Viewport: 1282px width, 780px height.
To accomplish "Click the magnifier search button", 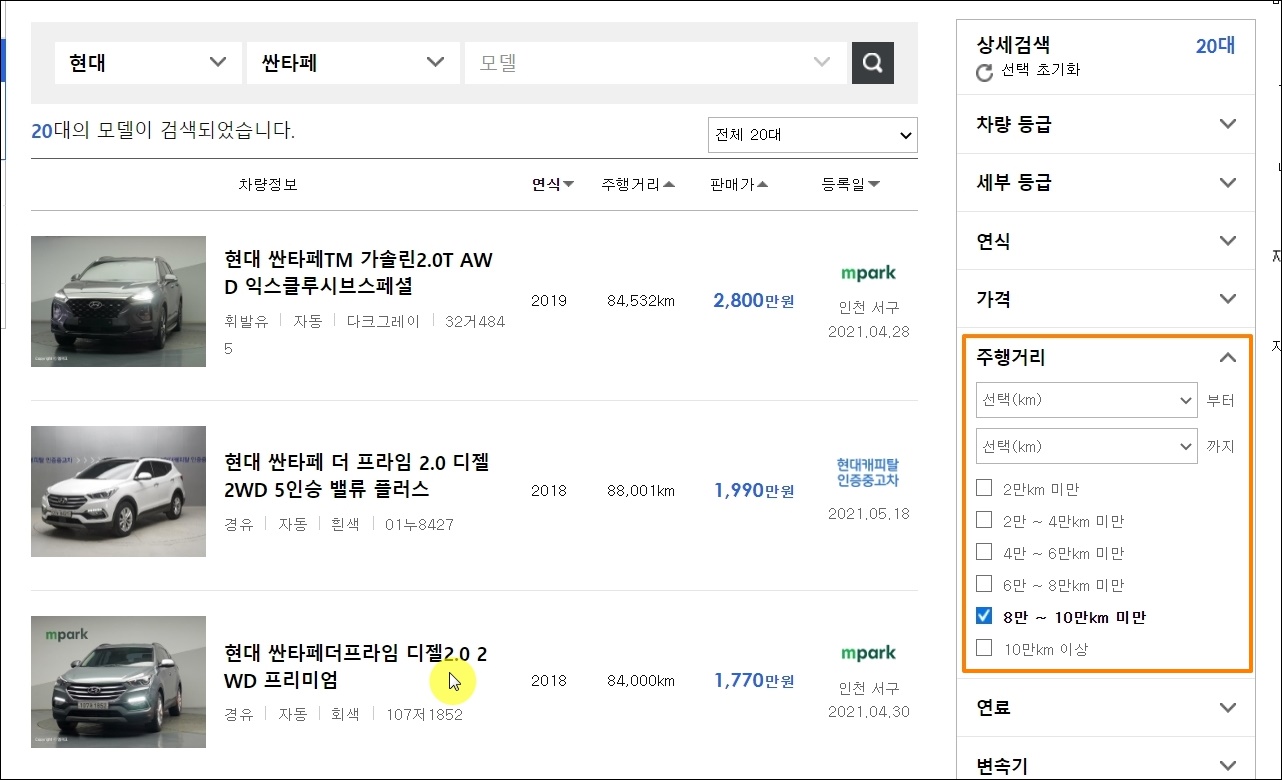I will click(x=872, y=63).
